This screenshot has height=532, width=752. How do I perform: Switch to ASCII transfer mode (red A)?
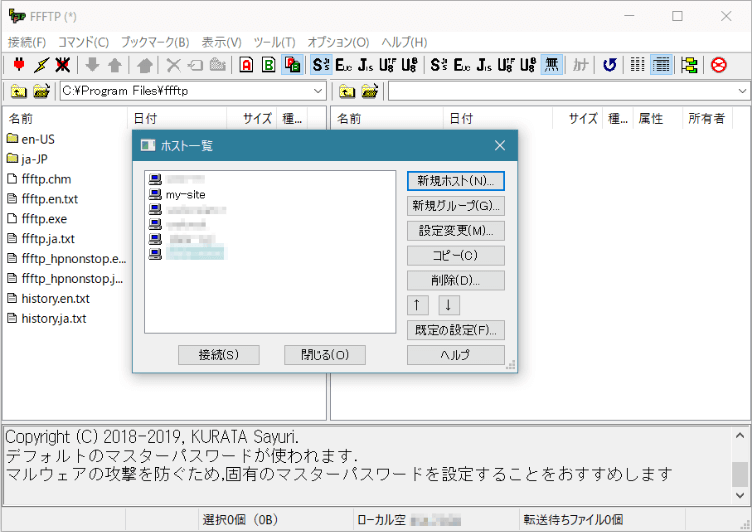coord(247,65)
